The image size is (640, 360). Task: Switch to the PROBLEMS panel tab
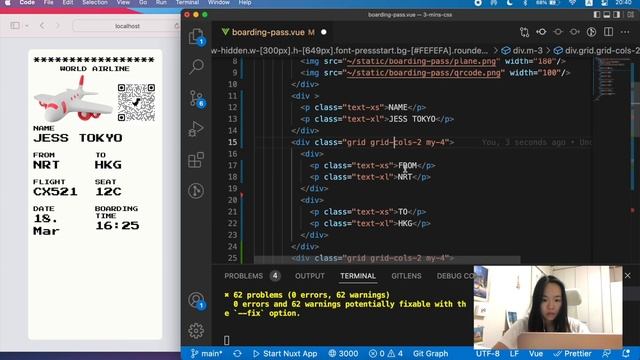click(x=244, y=276)
